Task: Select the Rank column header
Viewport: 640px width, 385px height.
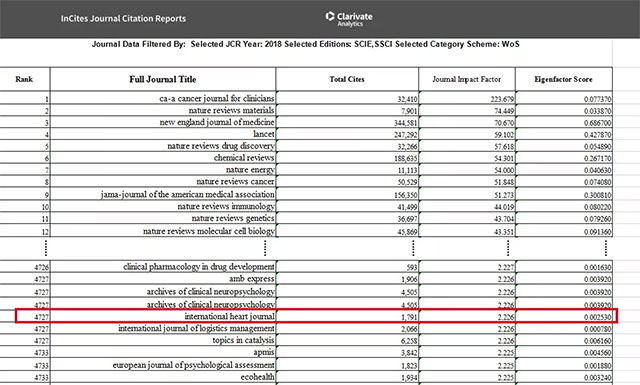Action: coord(24,79)
